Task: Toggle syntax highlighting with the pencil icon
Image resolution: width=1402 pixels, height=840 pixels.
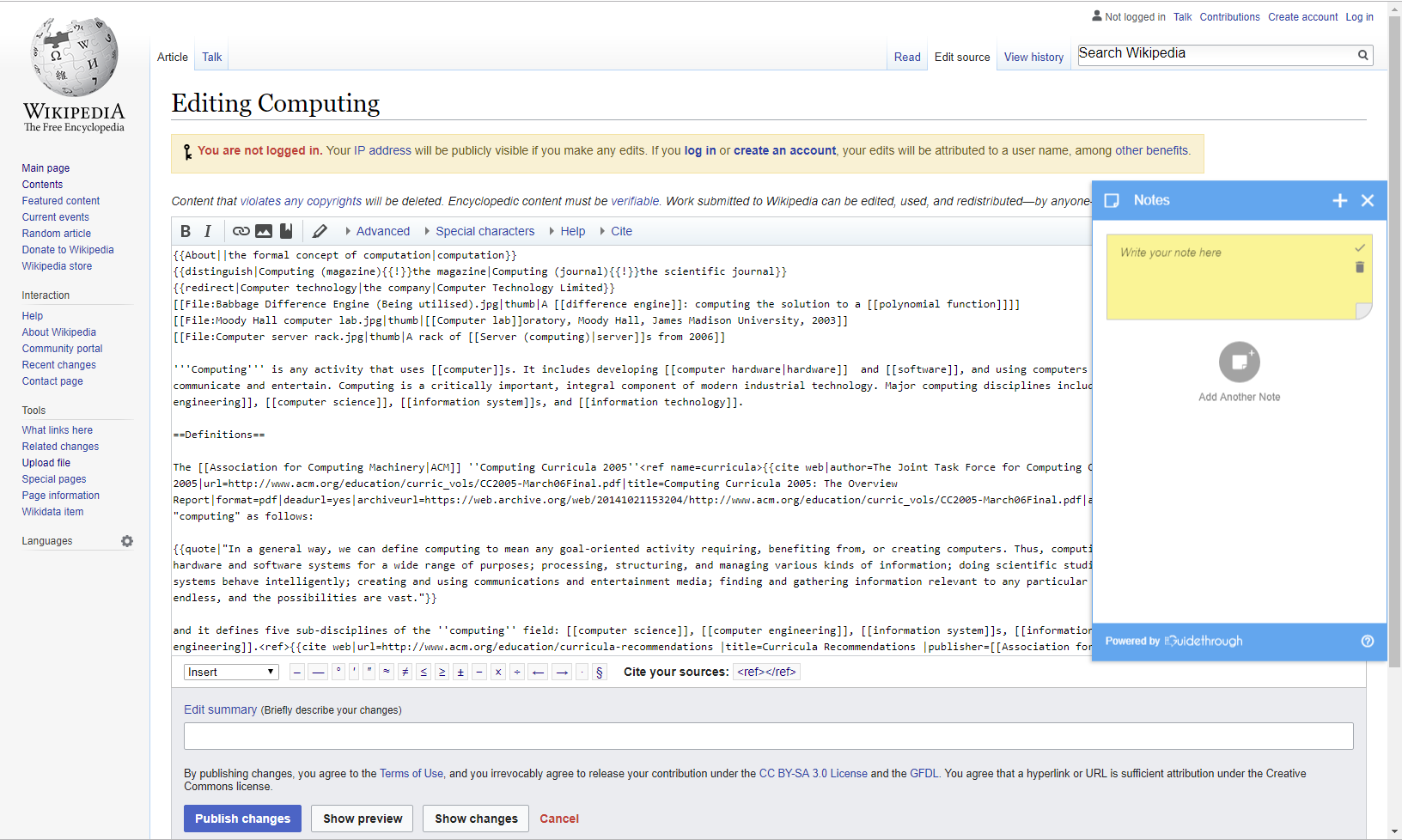Action: (x=320, y=231)
